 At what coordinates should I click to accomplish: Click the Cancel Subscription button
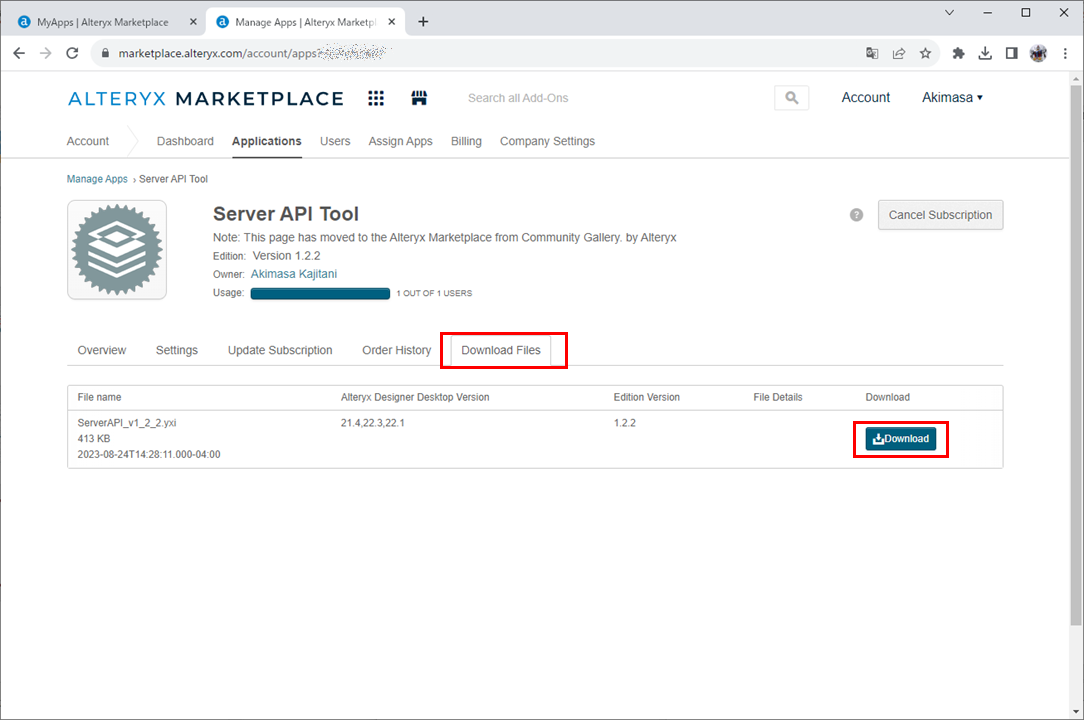[x=940, y=215]
